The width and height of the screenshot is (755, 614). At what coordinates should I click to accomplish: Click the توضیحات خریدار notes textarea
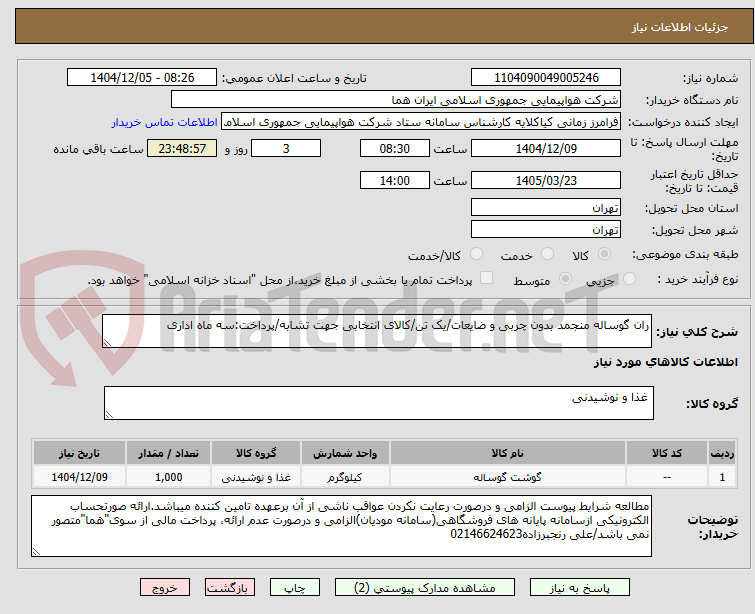click(341, 526)
